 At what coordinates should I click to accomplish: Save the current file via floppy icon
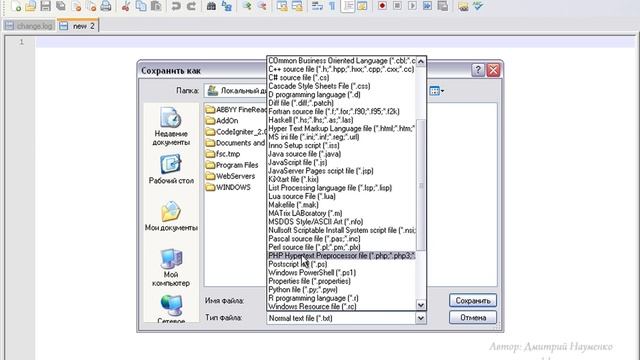[46, 6]
